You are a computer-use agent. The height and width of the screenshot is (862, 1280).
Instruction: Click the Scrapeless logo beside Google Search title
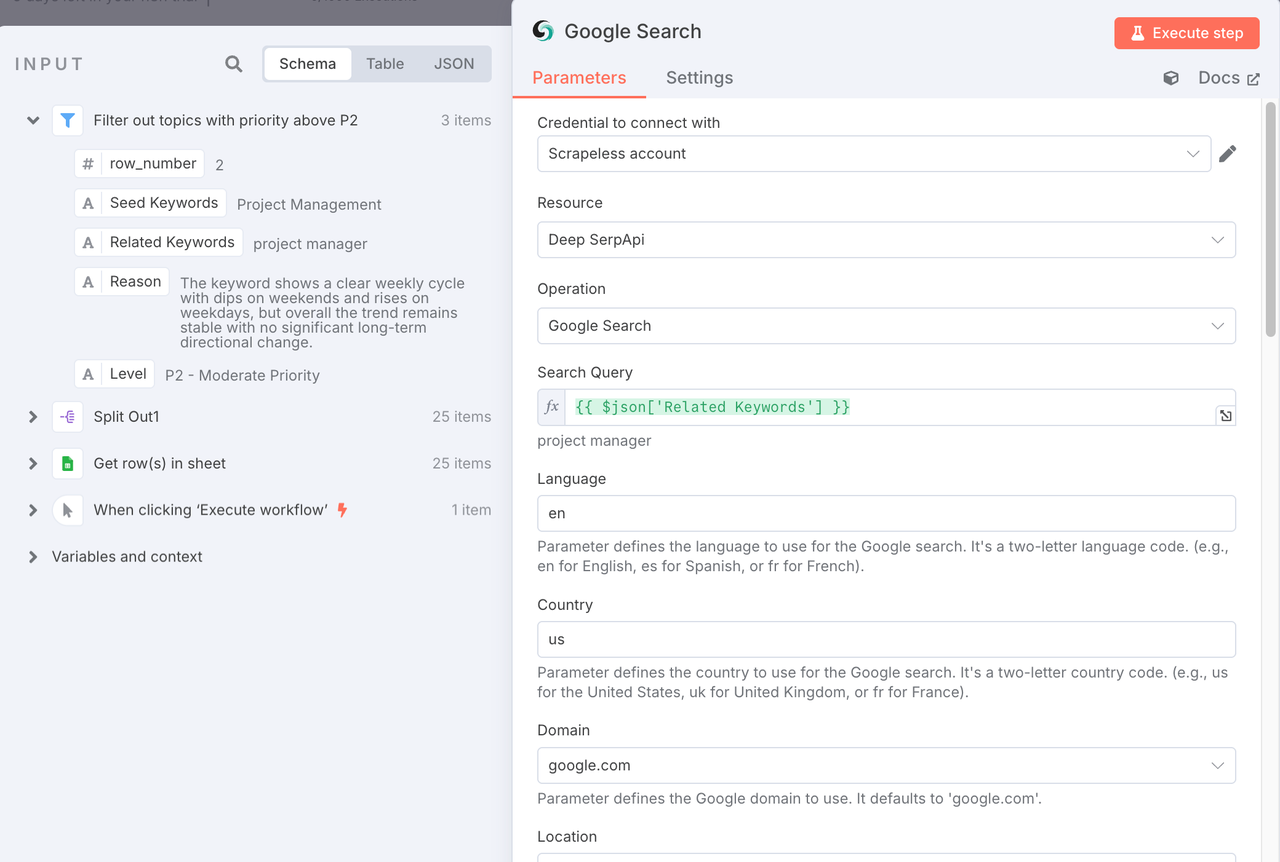point(543,31)
